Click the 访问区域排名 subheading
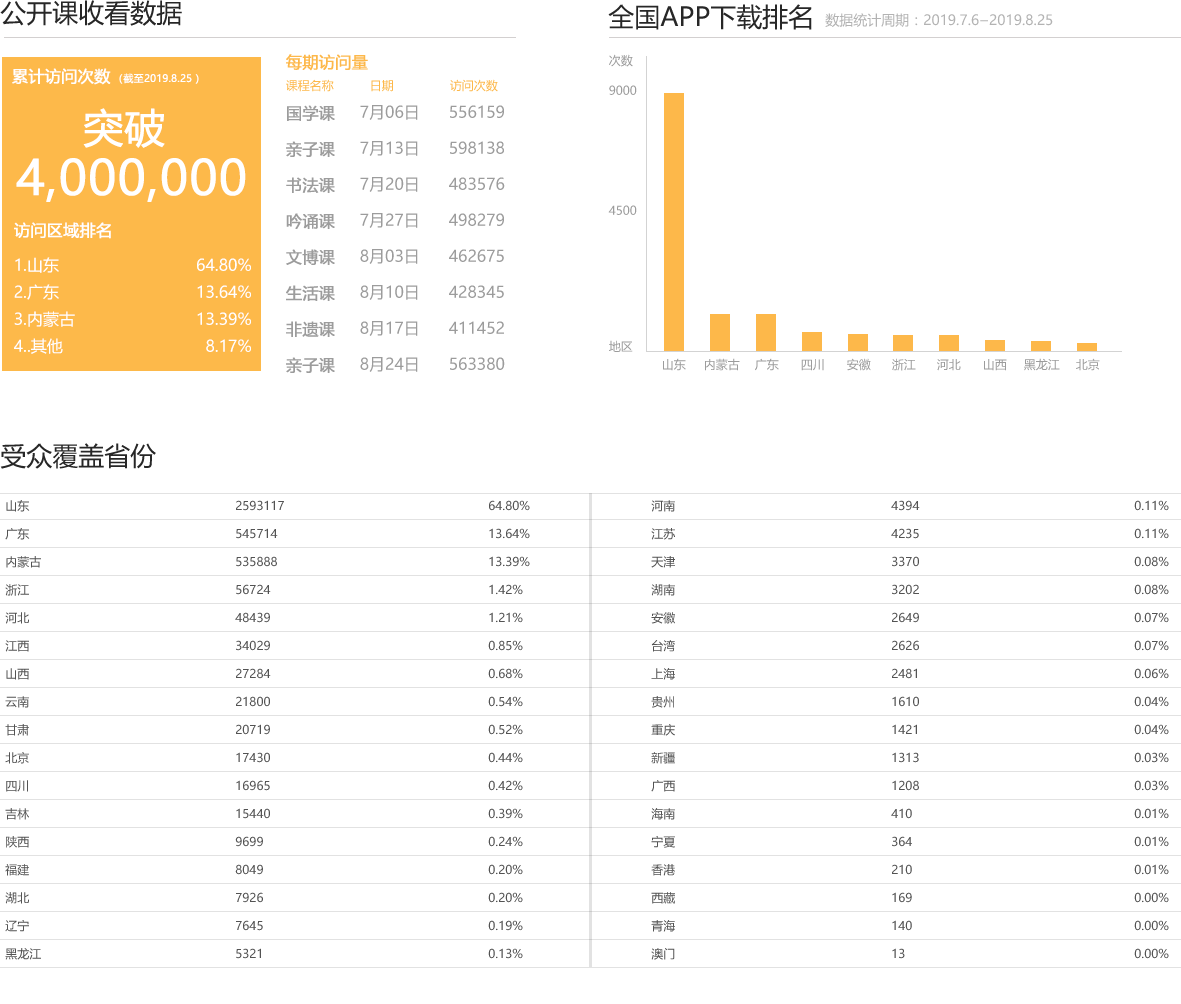Screen dimensions: 1181x1004 pos(63,231)
